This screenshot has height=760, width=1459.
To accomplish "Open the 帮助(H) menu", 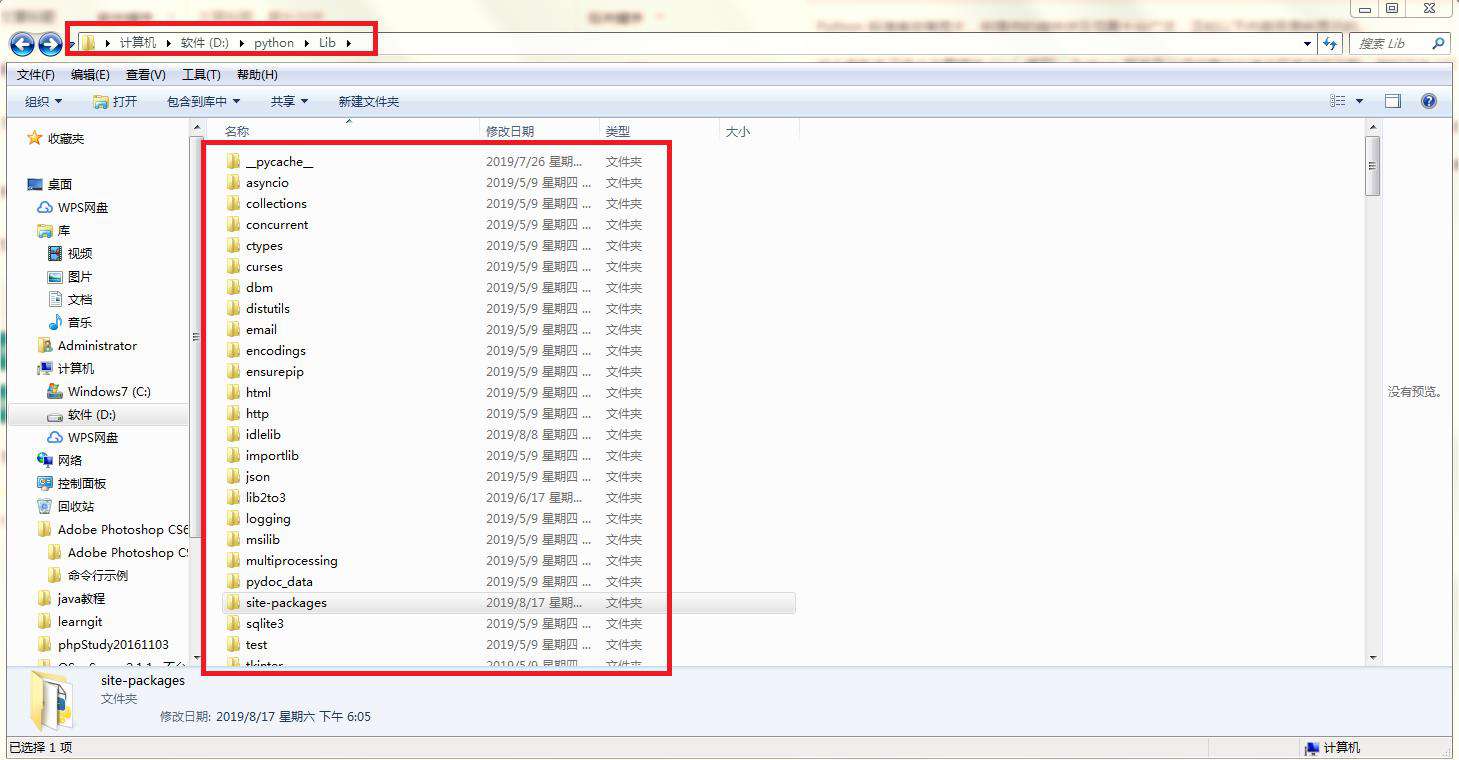I will (x=257, y=75).
